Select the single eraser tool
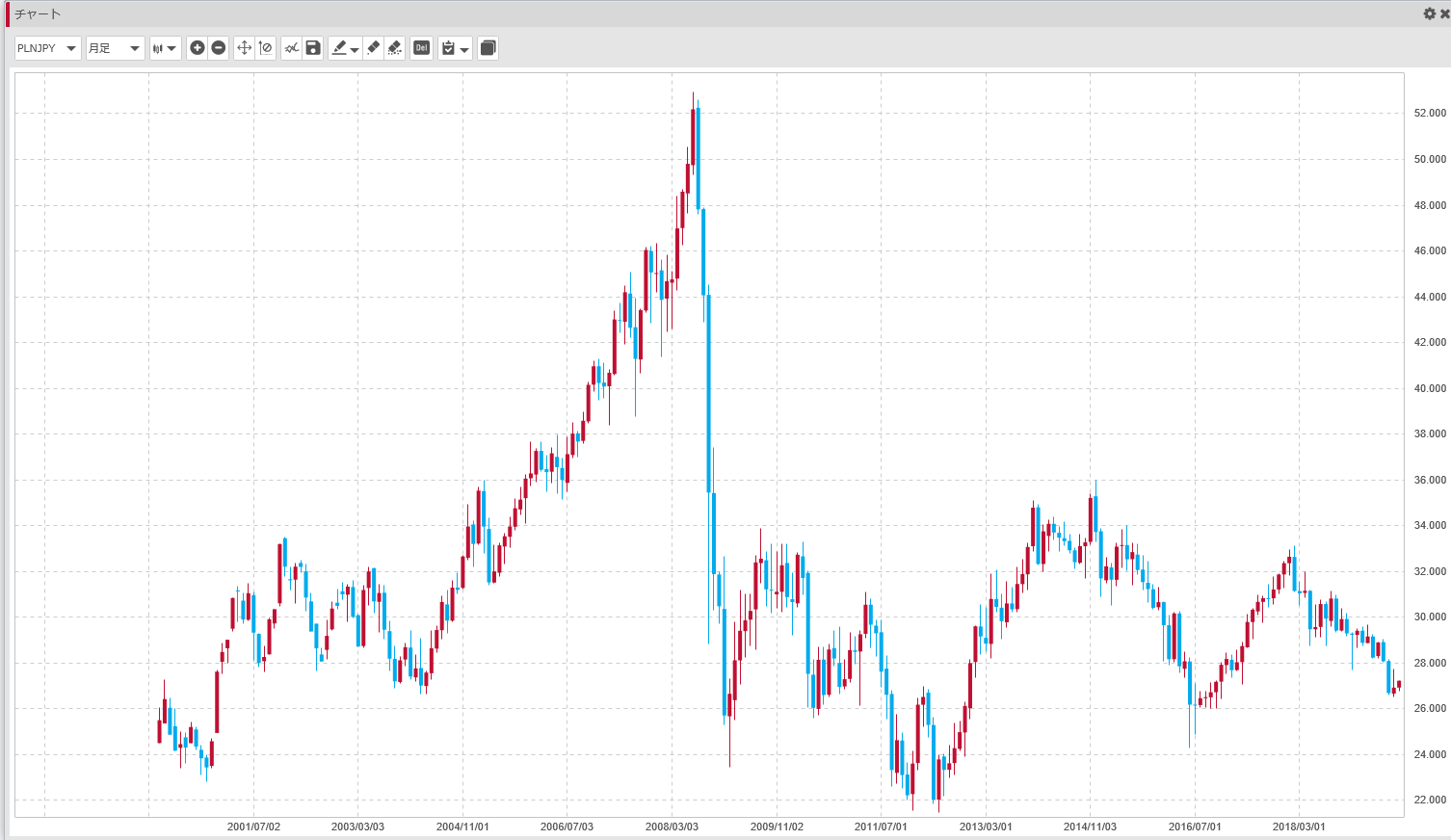Viewport: 1451px width, 840px height. click(374, 48)
